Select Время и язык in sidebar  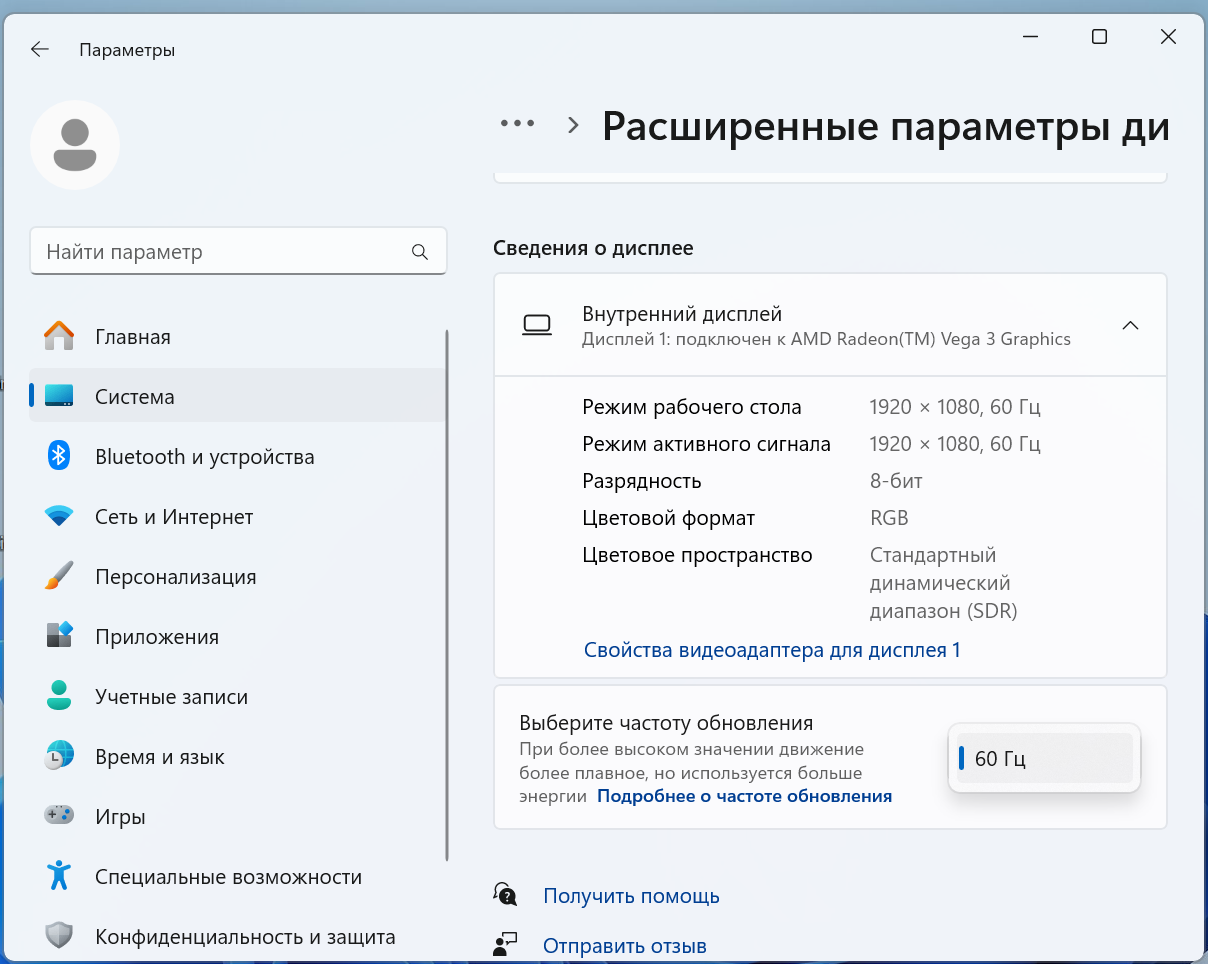(159, 757)
